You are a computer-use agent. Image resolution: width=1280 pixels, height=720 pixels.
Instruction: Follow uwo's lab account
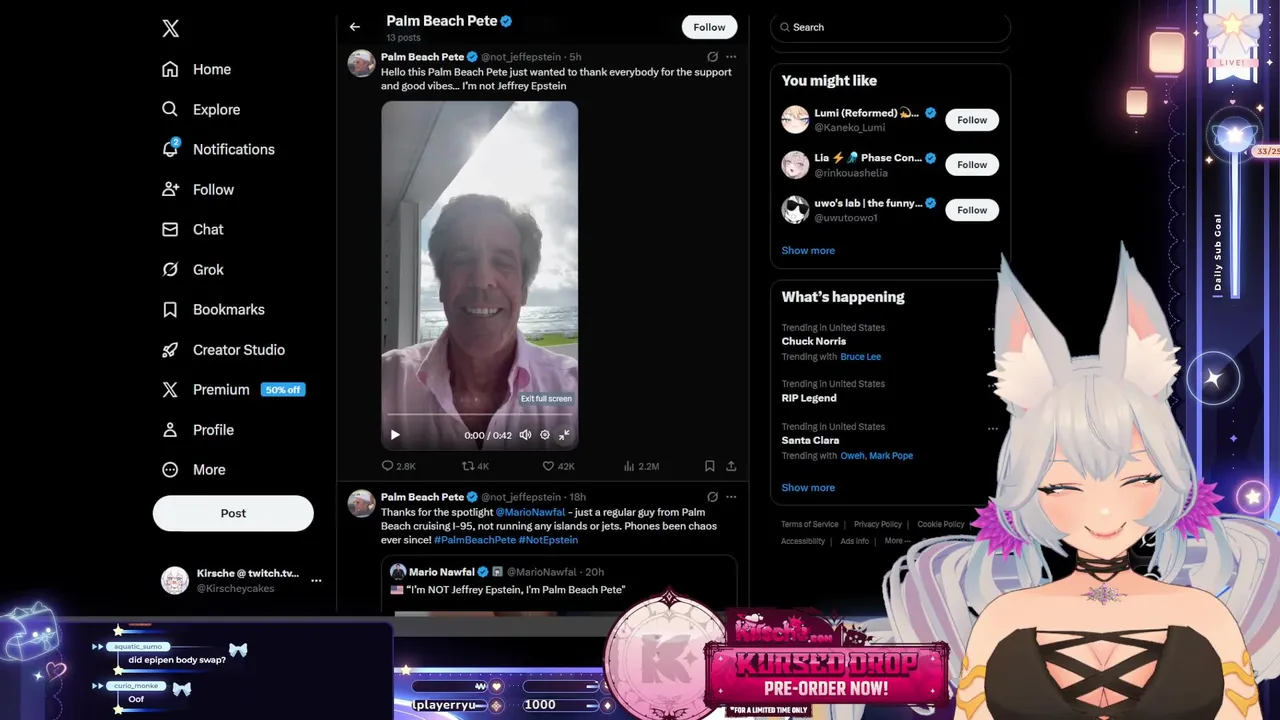(972, 210)
